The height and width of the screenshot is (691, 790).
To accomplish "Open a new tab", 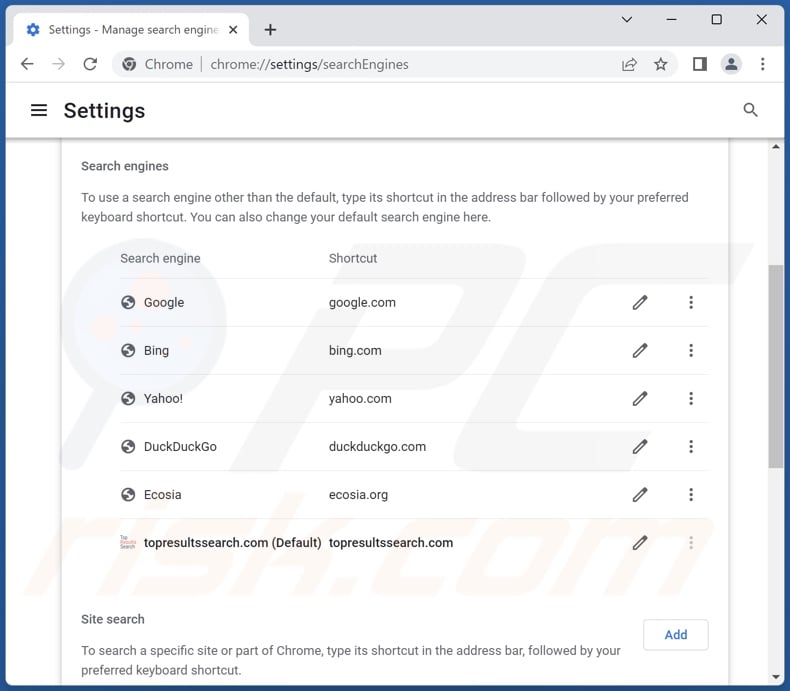I will (x=270, y=30).
